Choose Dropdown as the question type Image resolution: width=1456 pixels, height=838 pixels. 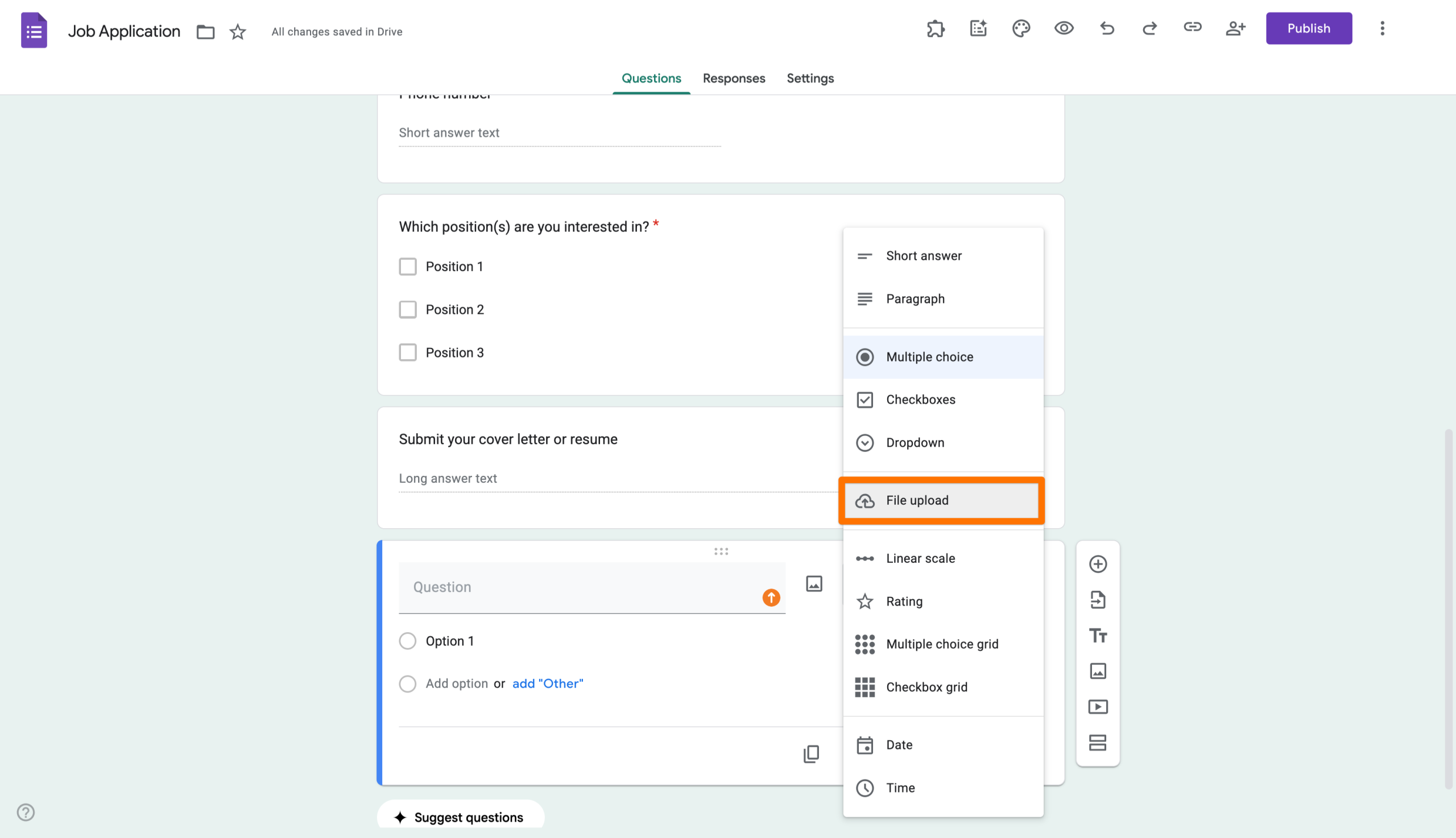915,443
